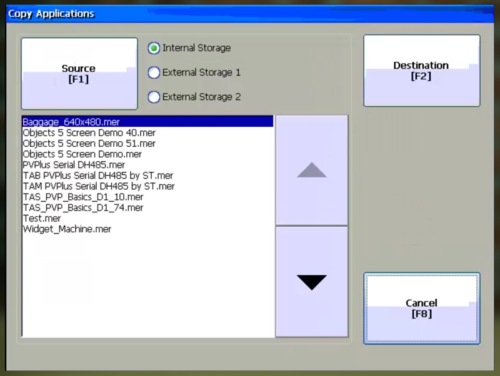Click the Destination [F2] button
Screen dimensions: 500x376
coord(422,71)
